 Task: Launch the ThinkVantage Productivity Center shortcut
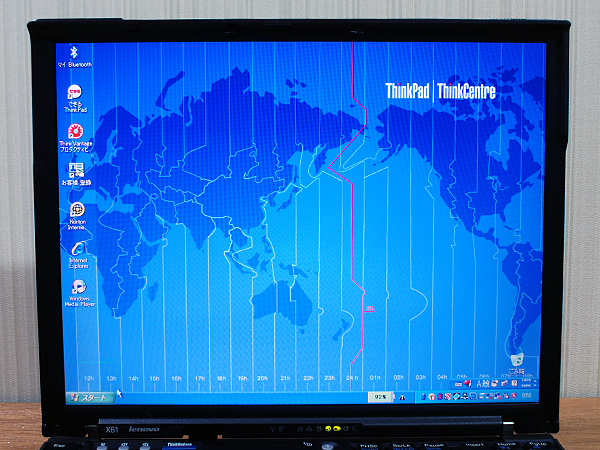pos(76,138)
